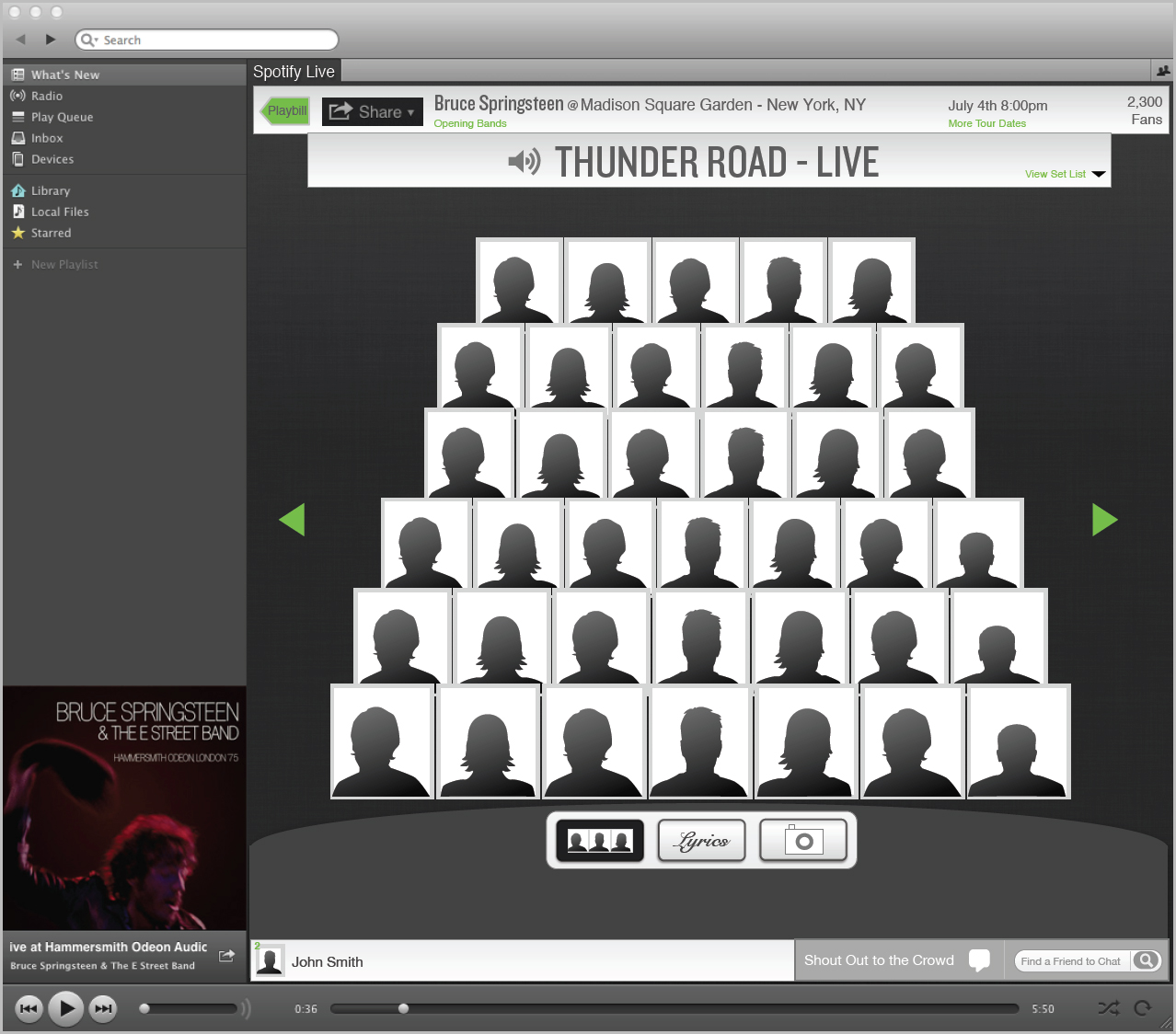This screenshot has height=1034, width=1176.
Task: Click friend chat search magnifier button
Action: click(x=1147, y=961)
